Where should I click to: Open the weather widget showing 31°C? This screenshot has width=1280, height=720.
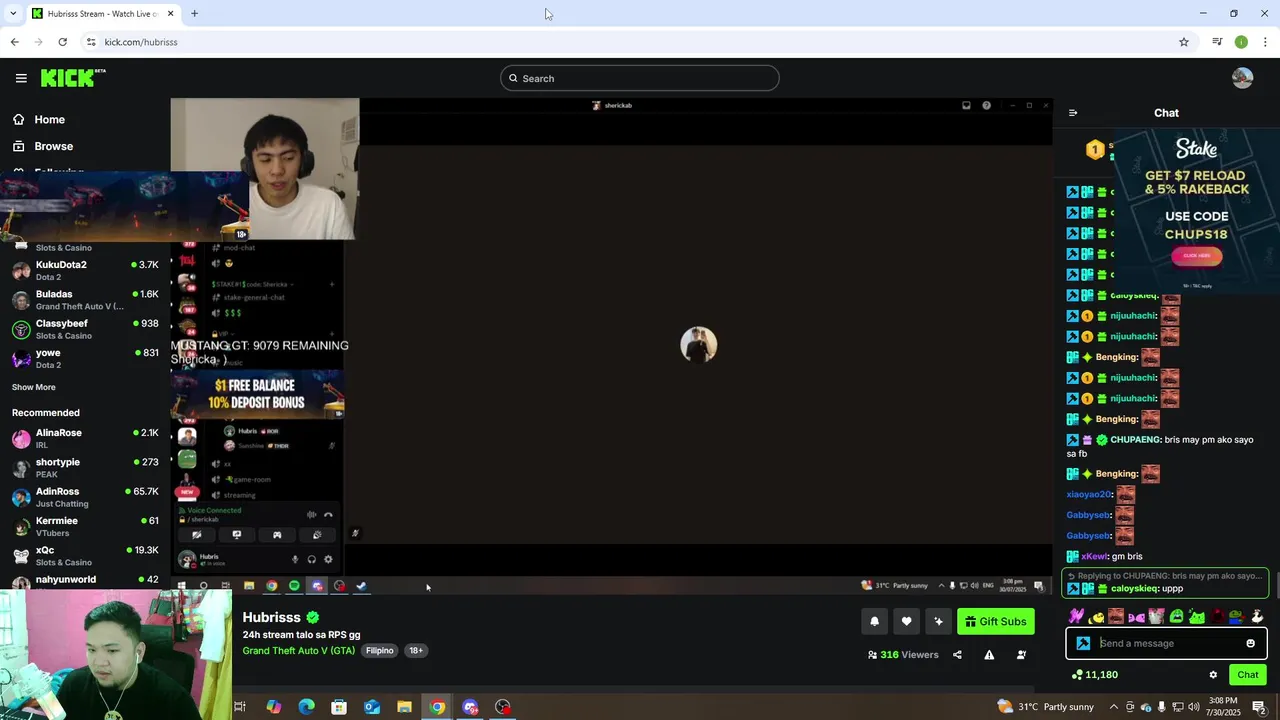pyautogui.click(x=1045, y=707)
